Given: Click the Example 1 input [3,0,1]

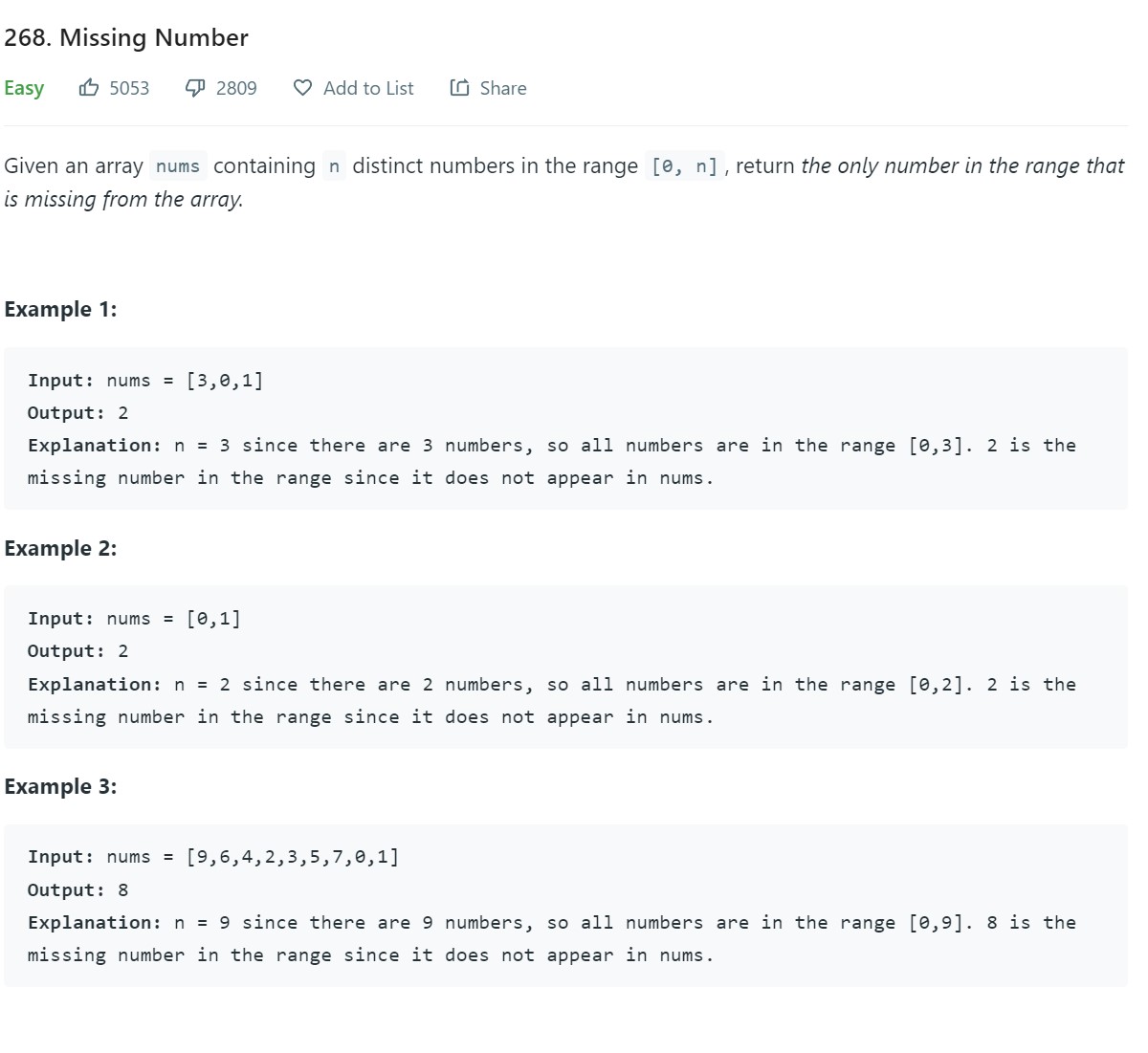Looking at the screenshot, I should pos(225,381).
